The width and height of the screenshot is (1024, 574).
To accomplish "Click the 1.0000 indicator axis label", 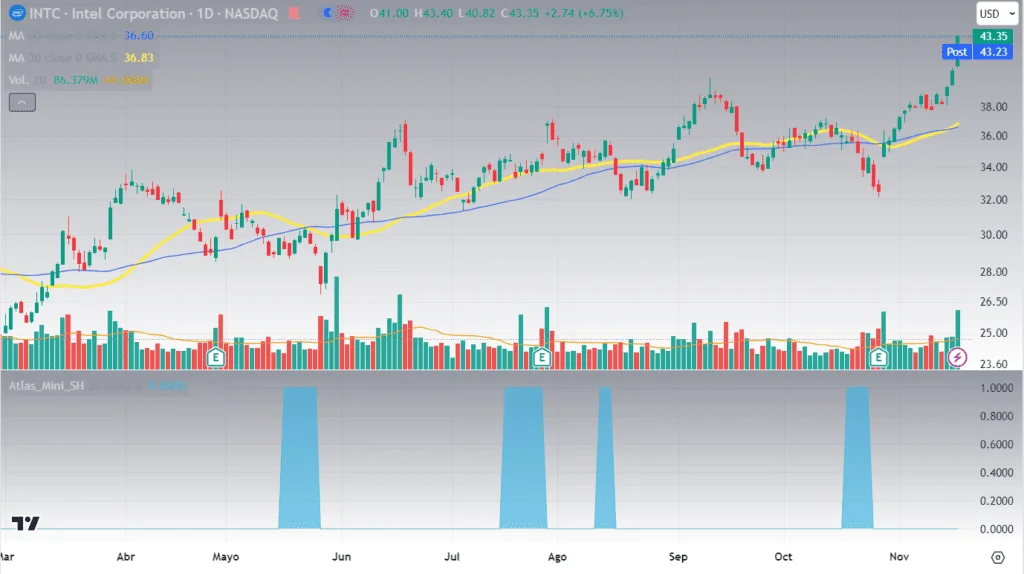I will tap(996, 388).
